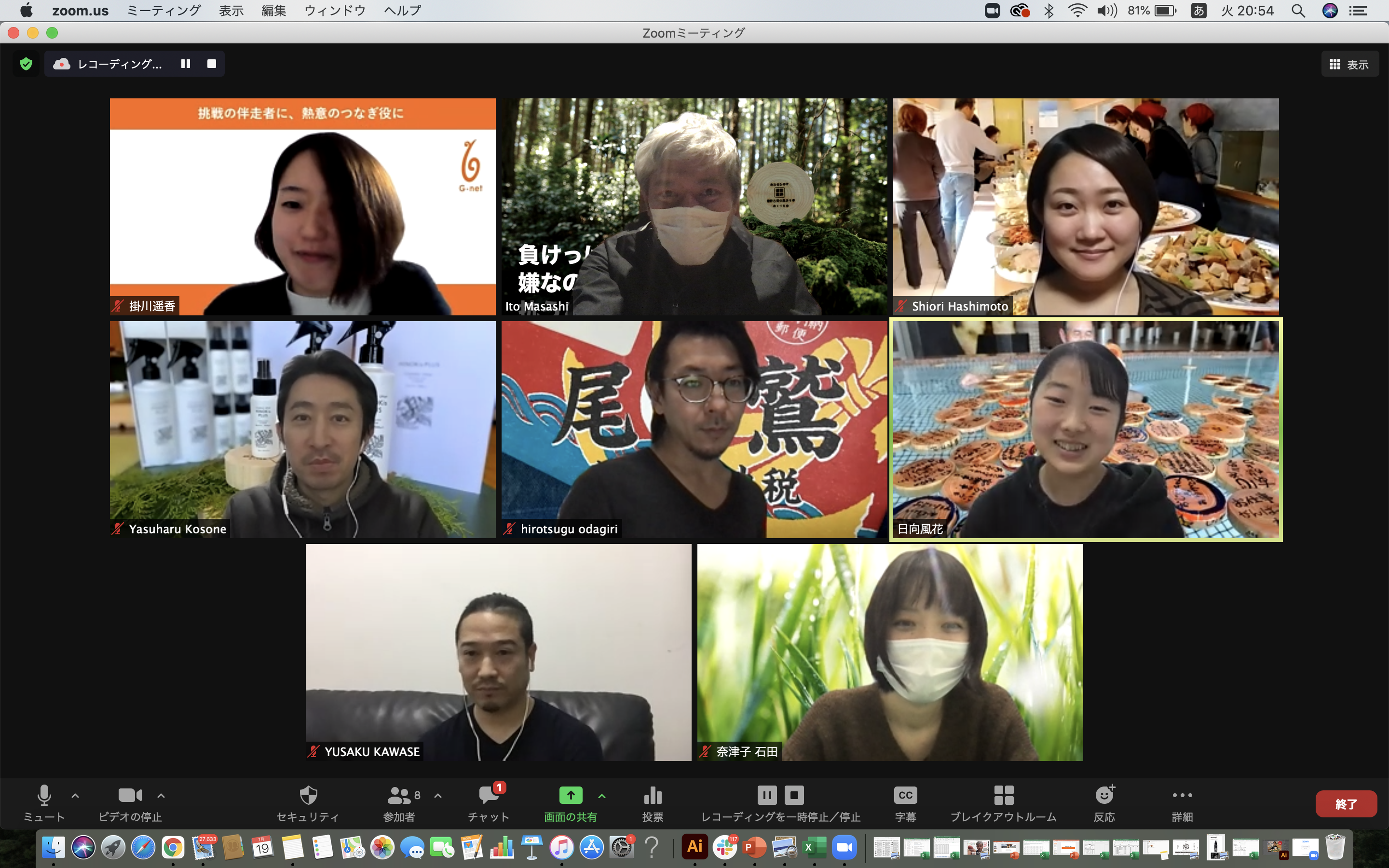1389x868 pixels.
Task: Open the Chat (チャット) panel
Action: pyautogui.click(x=489, y=796)
